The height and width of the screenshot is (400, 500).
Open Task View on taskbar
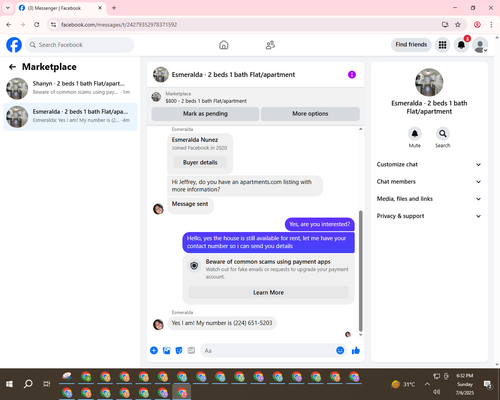point(47,384)
